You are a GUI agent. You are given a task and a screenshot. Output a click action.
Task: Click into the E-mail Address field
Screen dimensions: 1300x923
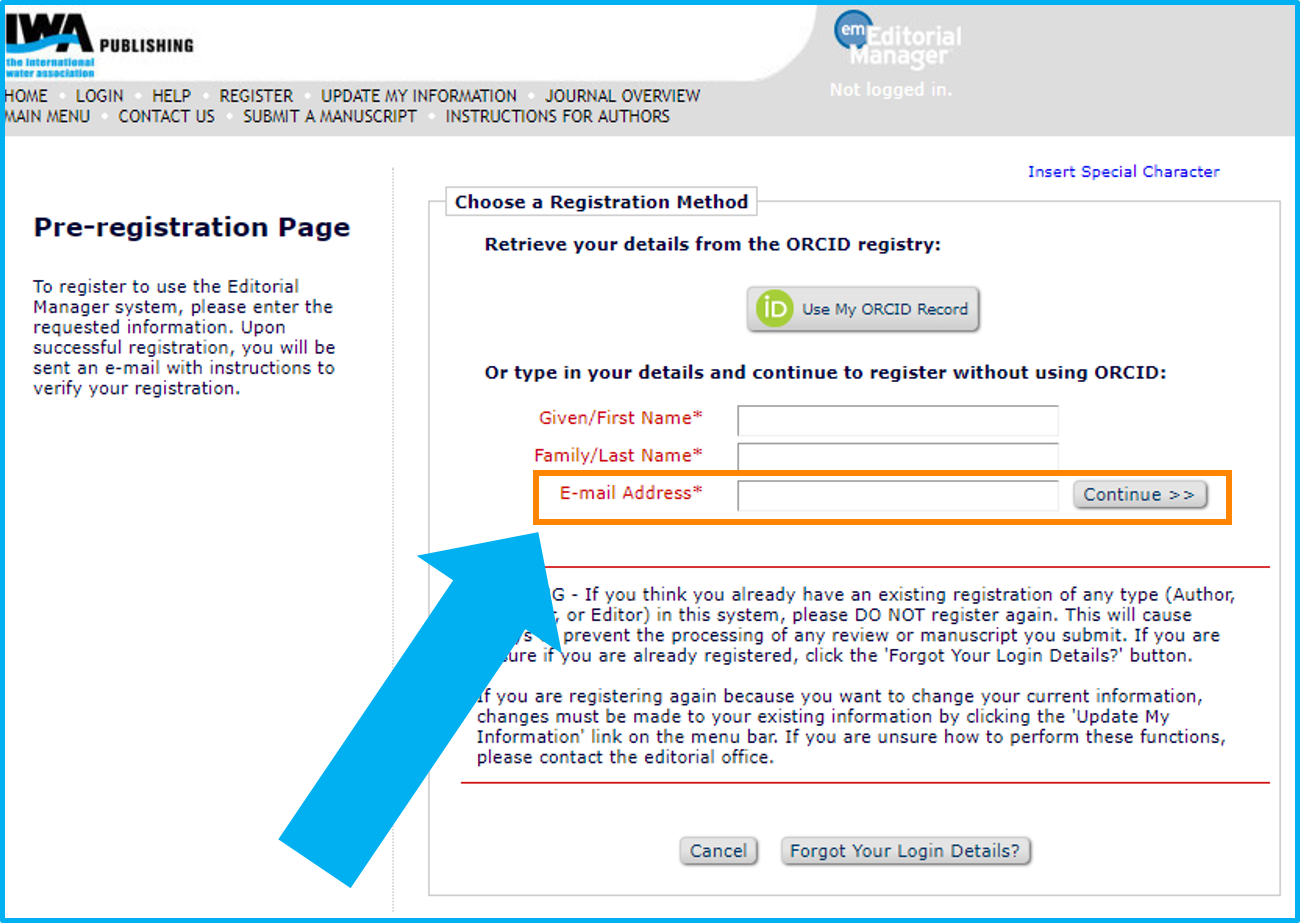pos(897,495)
